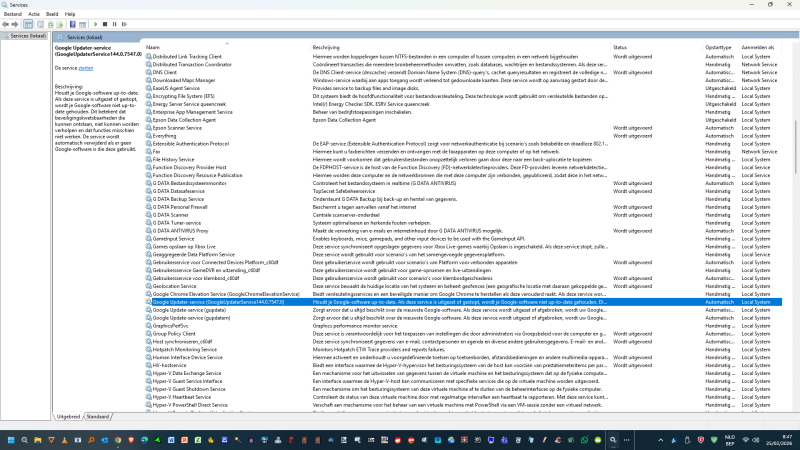
Task: Click the 'starten' link to start service
Action: (x=86, y=68)
